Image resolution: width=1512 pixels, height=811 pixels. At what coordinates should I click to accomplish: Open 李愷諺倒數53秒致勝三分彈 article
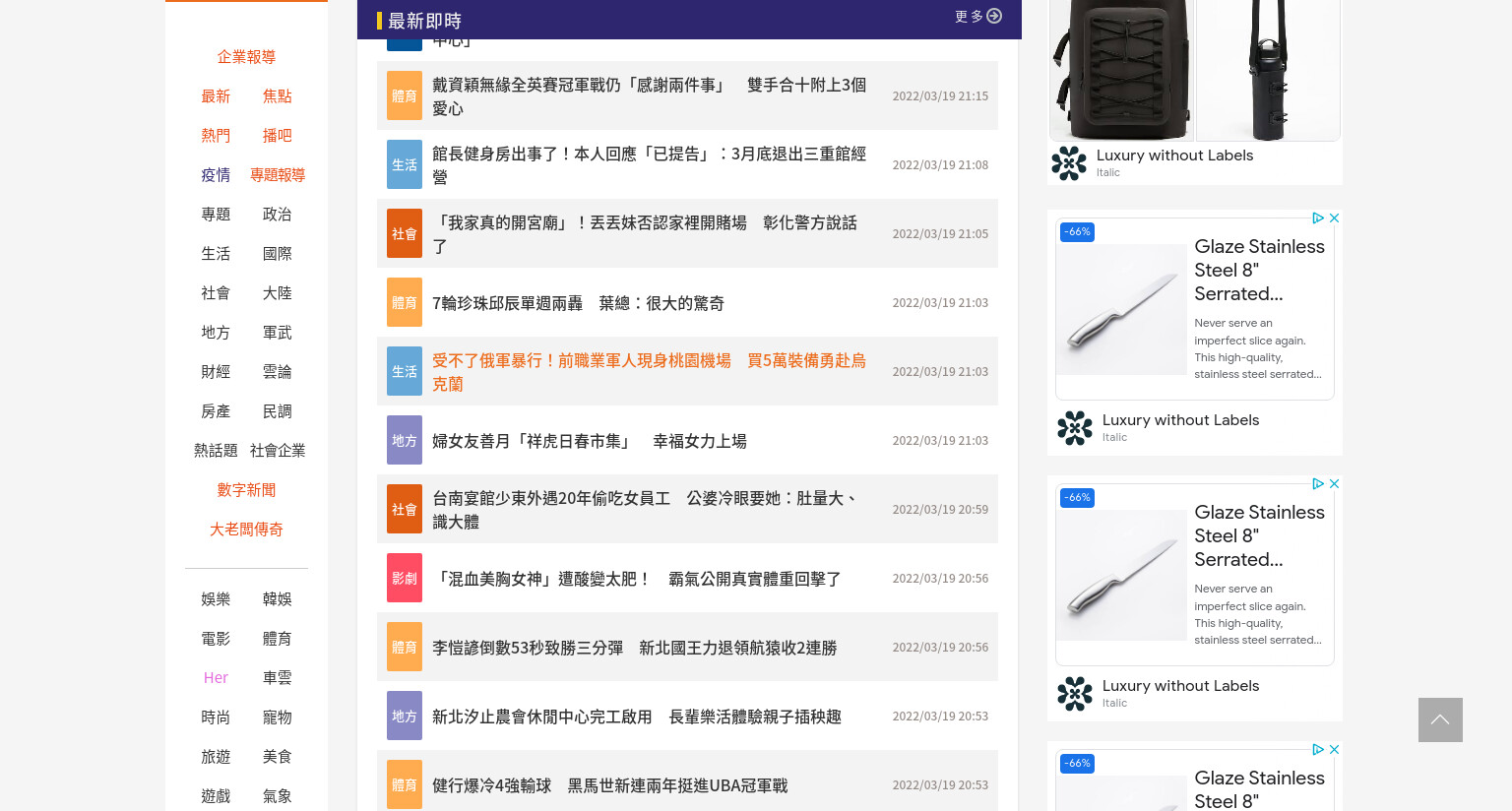pos(634,648)
